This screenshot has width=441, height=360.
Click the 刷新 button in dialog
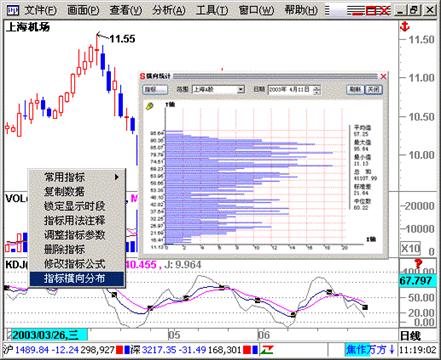click(x=355, y=89)
